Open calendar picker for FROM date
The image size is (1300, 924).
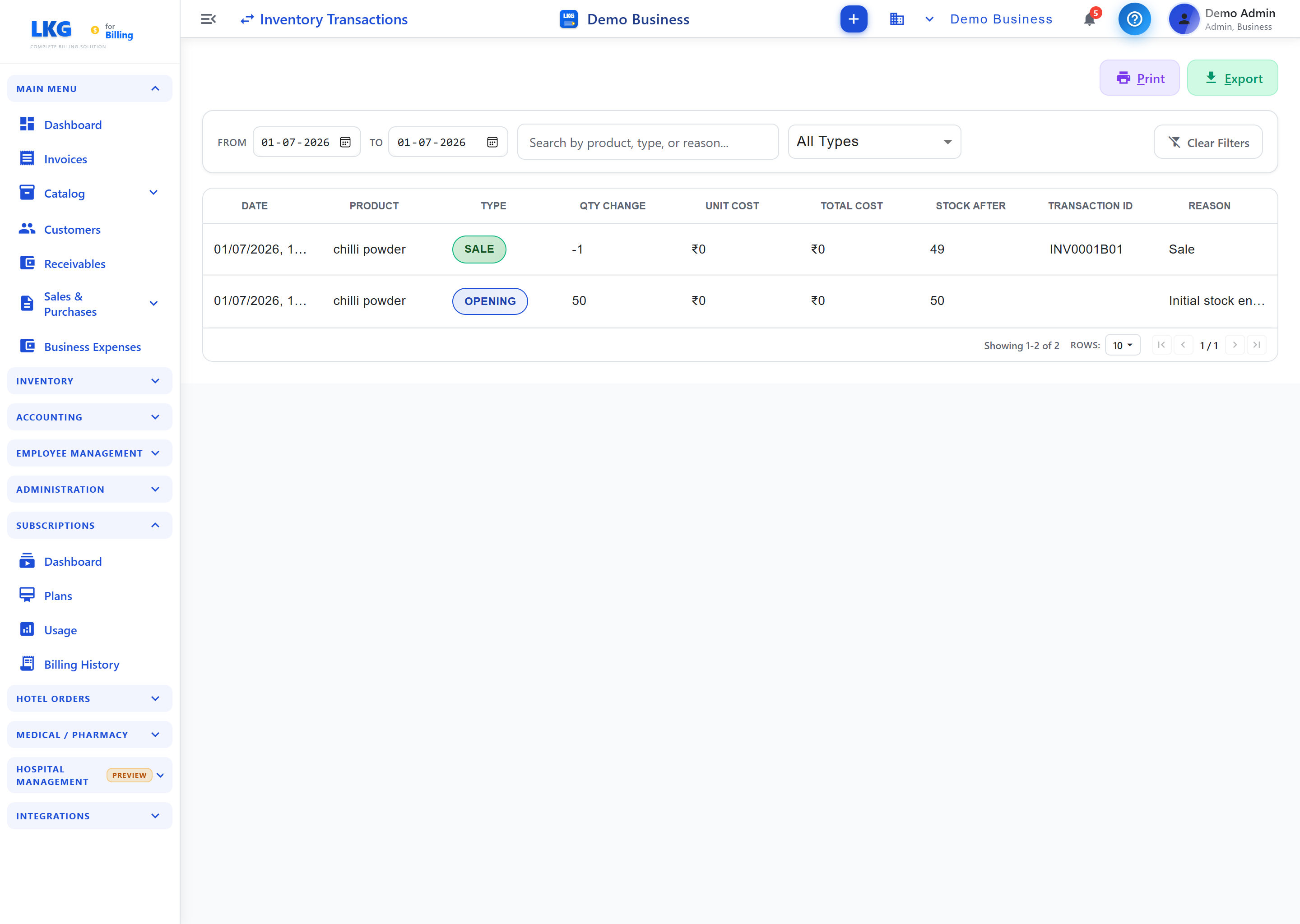(x=345, y=142)
